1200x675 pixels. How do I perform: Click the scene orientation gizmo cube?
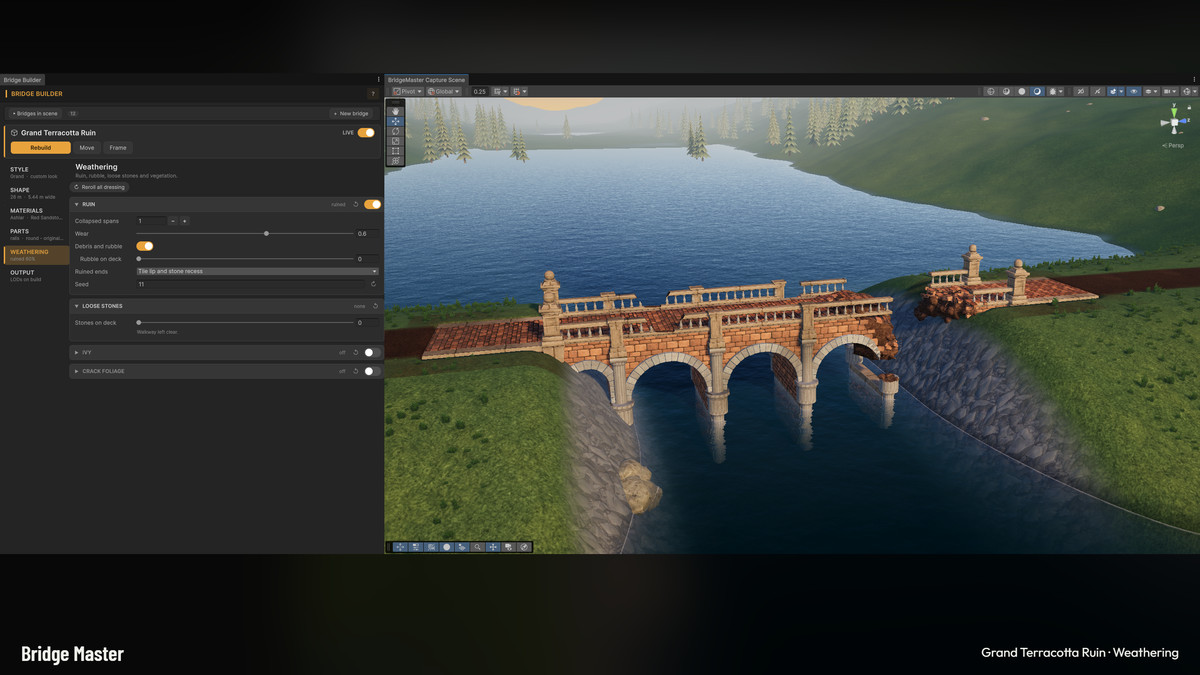(1174, 122)
